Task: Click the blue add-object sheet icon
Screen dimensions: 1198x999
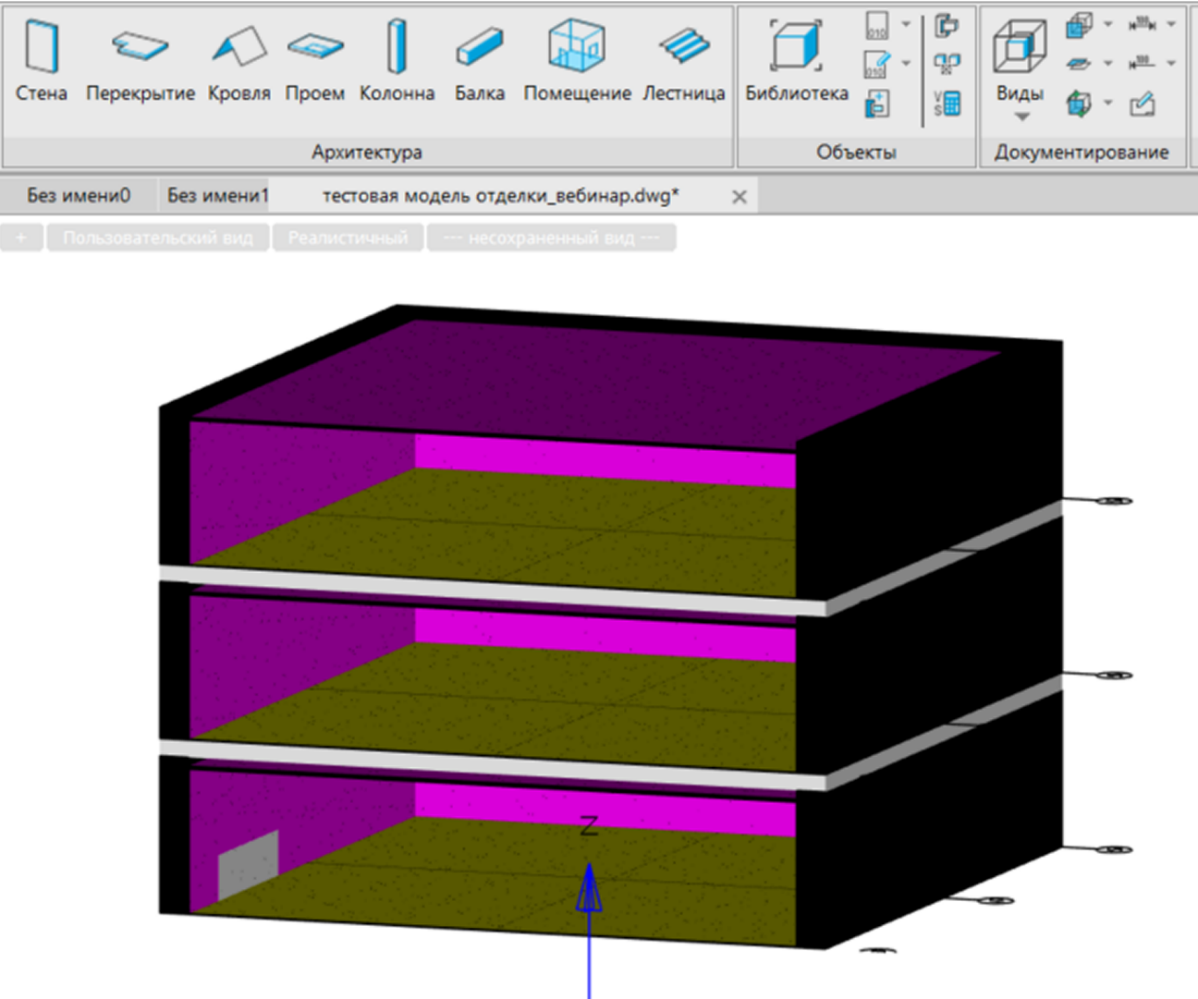Action: tap(877, 104)
